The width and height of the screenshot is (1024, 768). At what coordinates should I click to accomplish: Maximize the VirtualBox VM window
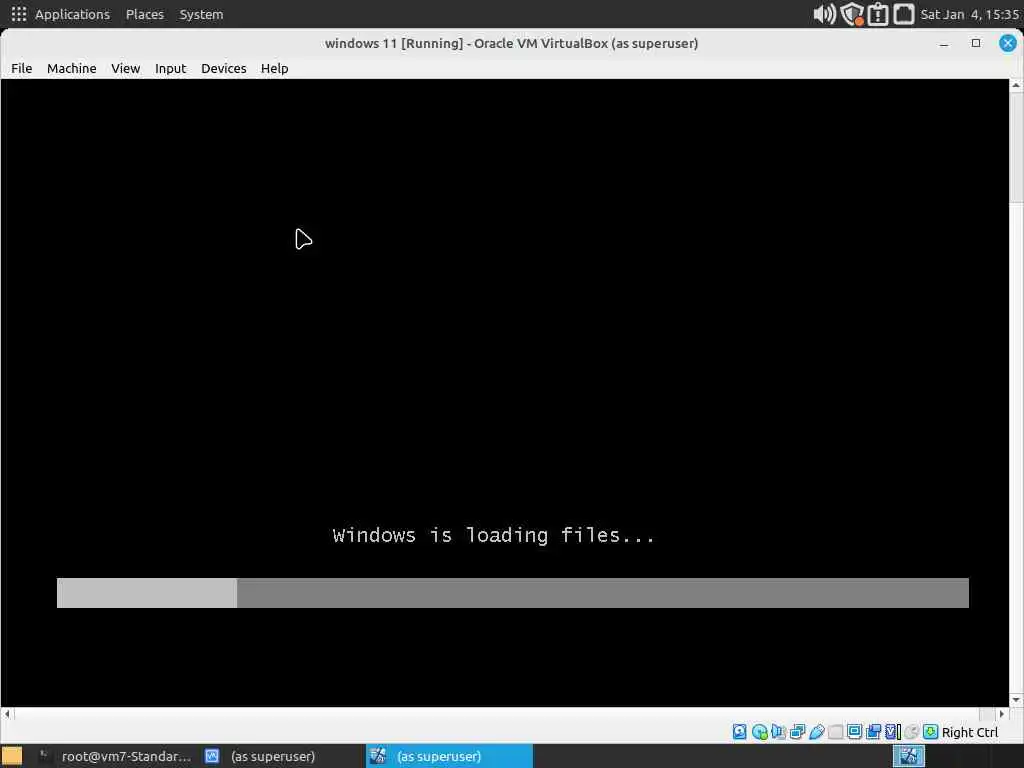(x=976, y=43)
